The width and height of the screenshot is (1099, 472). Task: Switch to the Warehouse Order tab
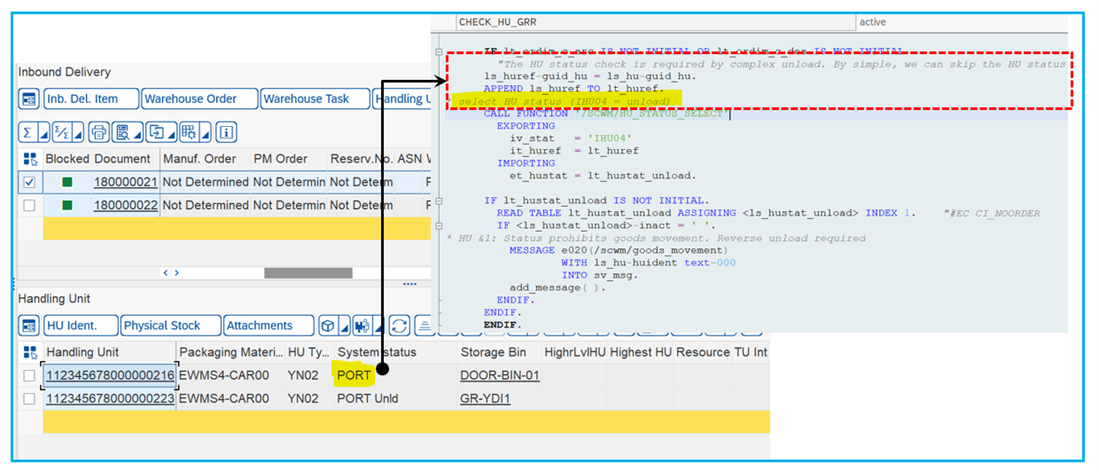tap(197, 99)
